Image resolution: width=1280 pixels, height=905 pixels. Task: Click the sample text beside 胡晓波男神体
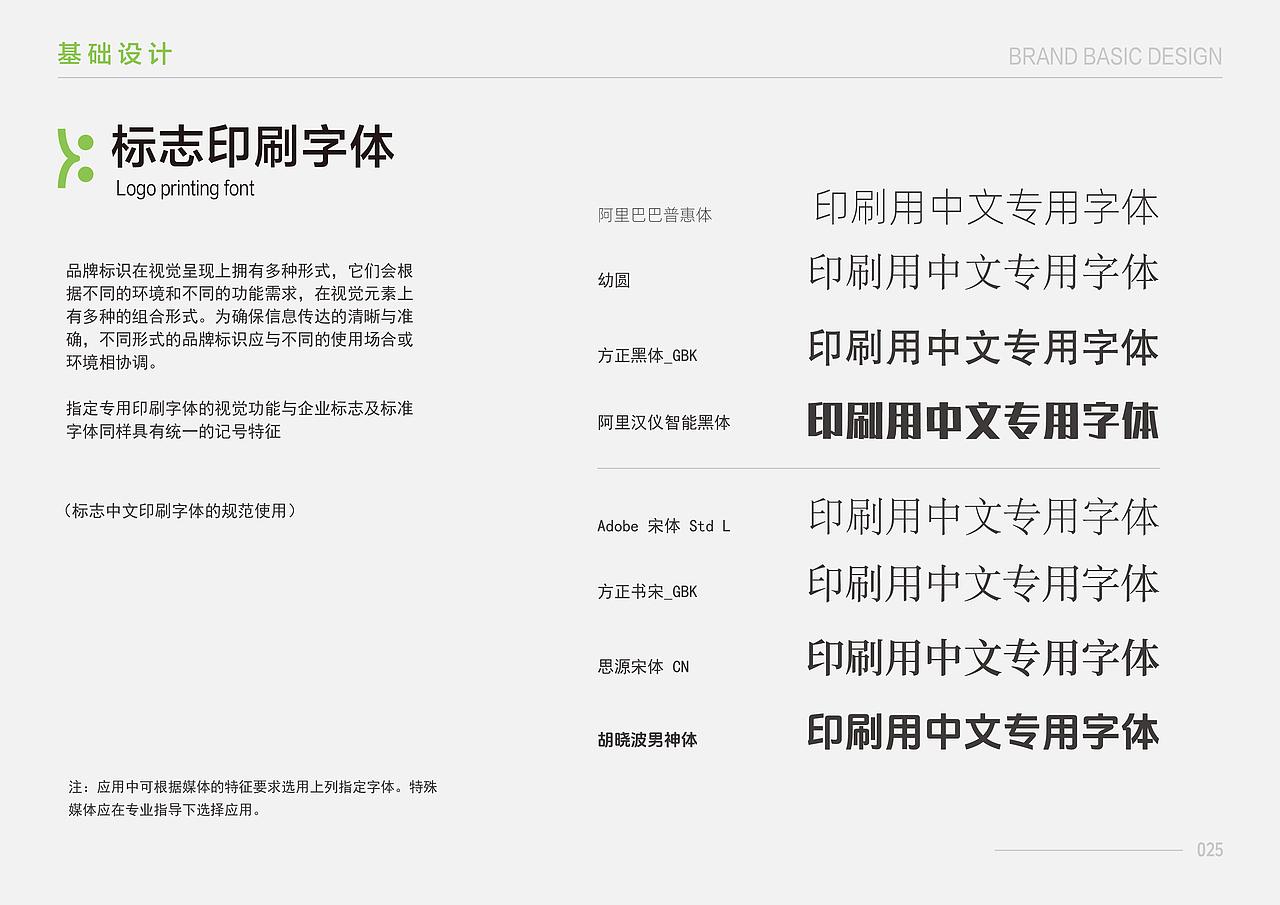(x=984, y=733)
